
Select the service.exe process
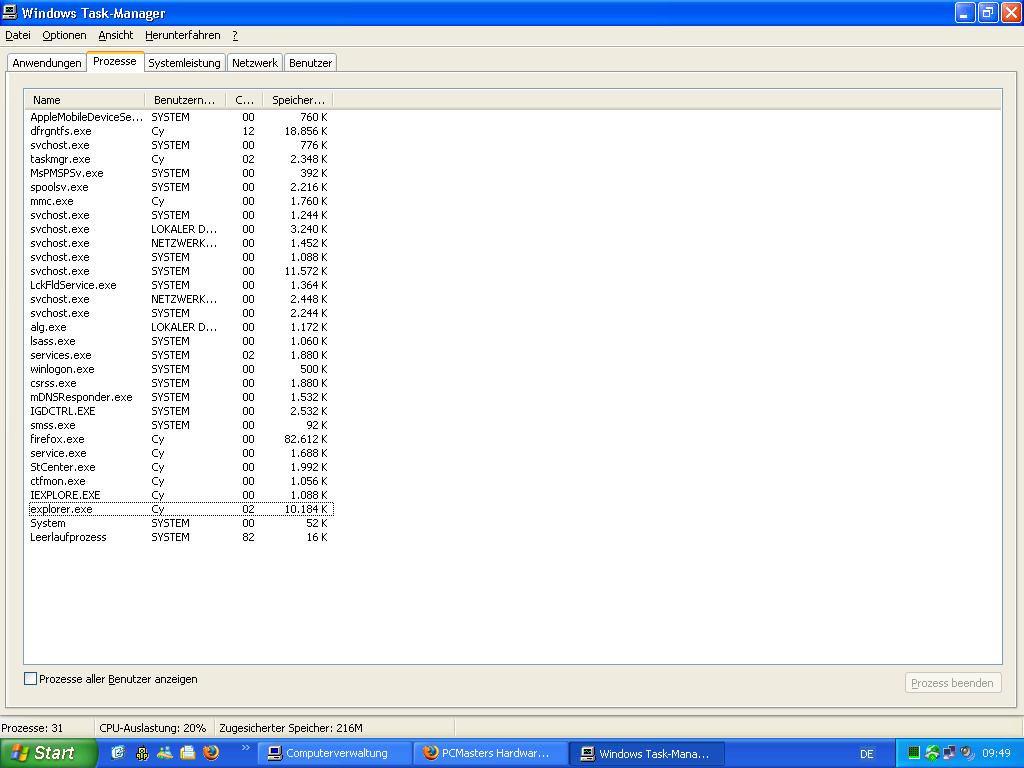pyautogui.click(x=180, y=453)
